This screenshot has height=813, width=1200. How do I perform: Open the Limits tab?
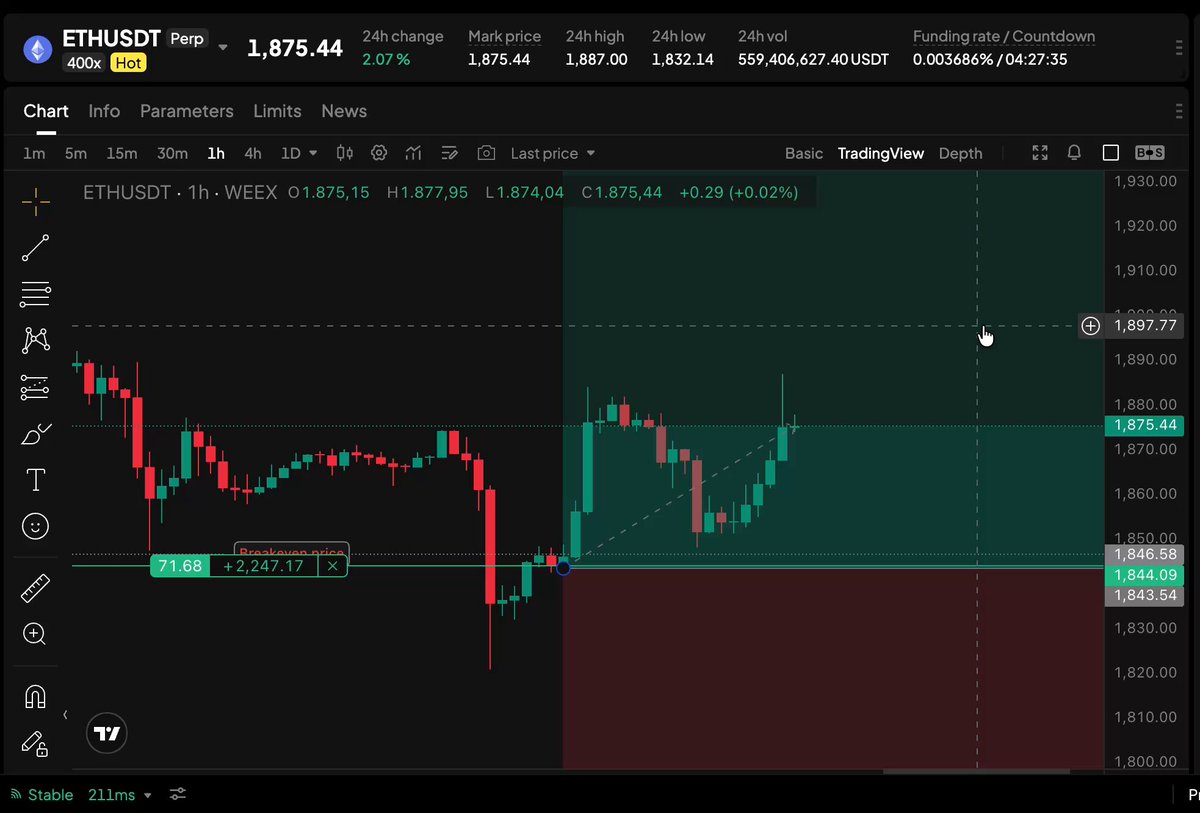[x=277, y=111]
